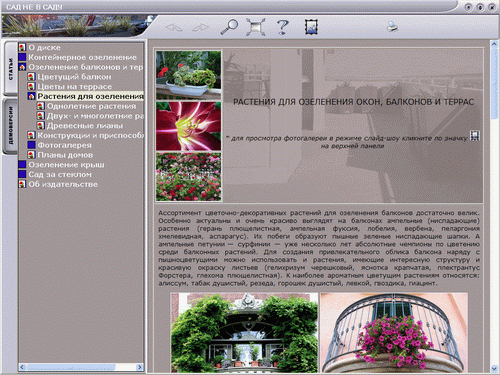Open 'Древесные лианы' article

click(x=85, y=126)
